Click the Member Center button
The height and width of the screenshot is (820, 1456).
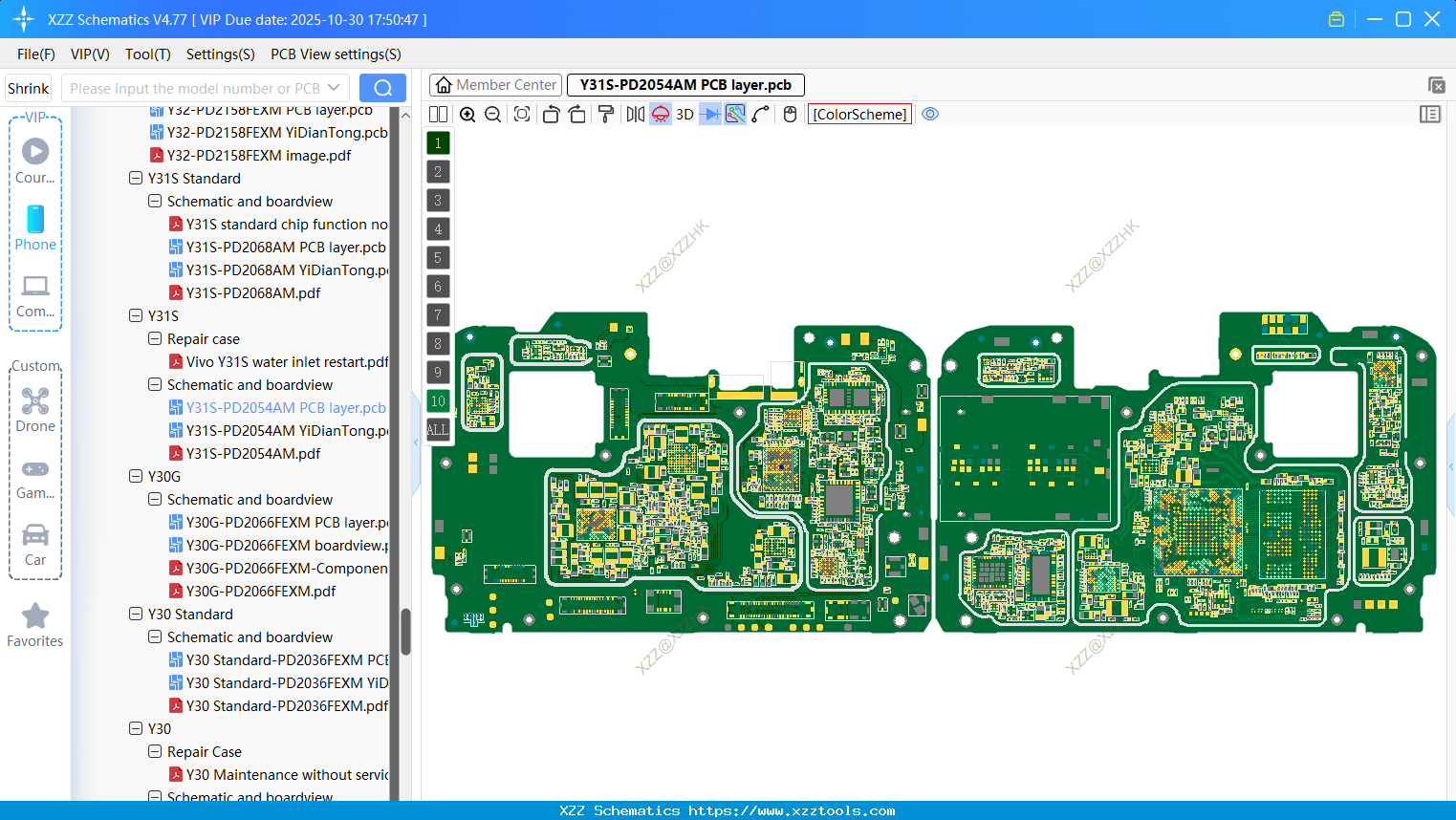click(494, 84)
